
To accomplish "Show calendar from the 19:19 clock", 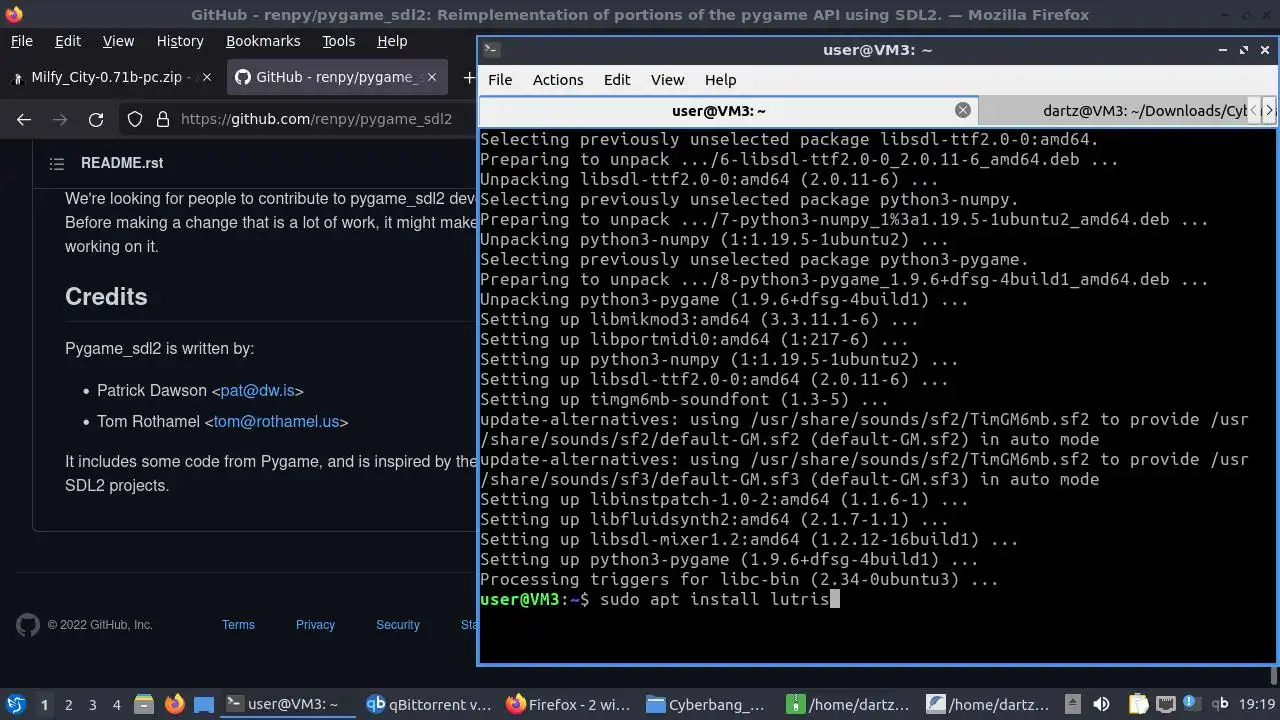I will point(1258,704).
